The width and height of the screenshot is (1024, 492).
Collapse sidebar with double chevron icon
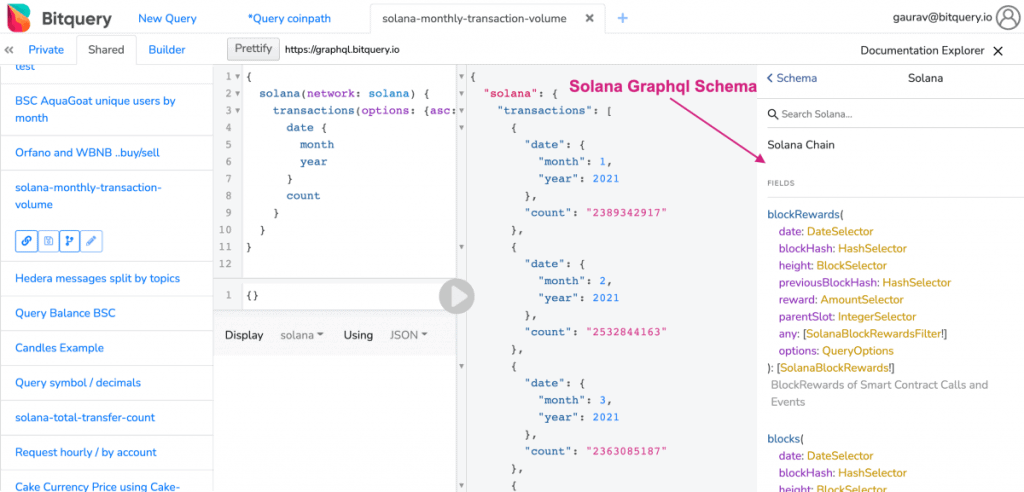tap(9, 50)
